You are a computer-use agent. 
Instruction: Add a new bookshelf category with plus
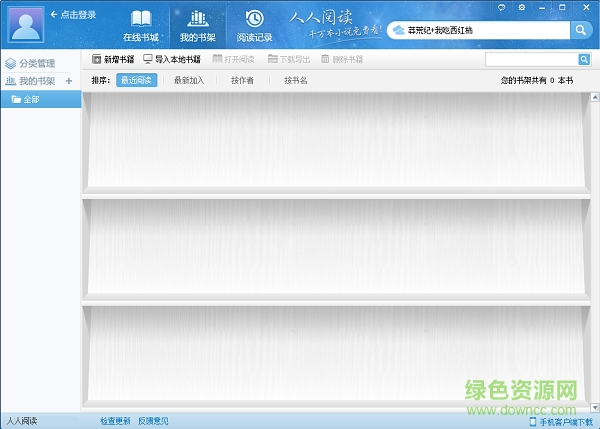[x=69, y=81]
